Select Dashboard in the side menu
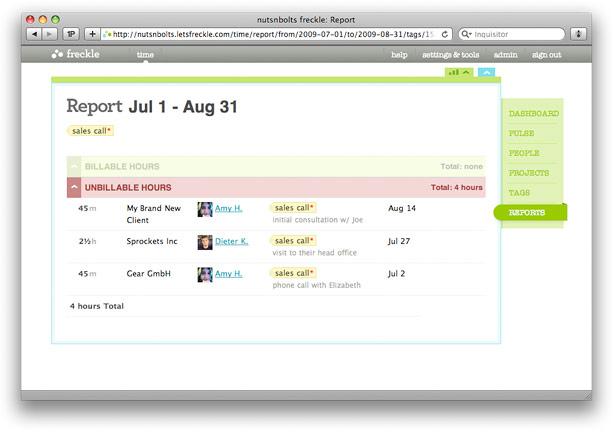613x431 pixels. pos(533,114)
